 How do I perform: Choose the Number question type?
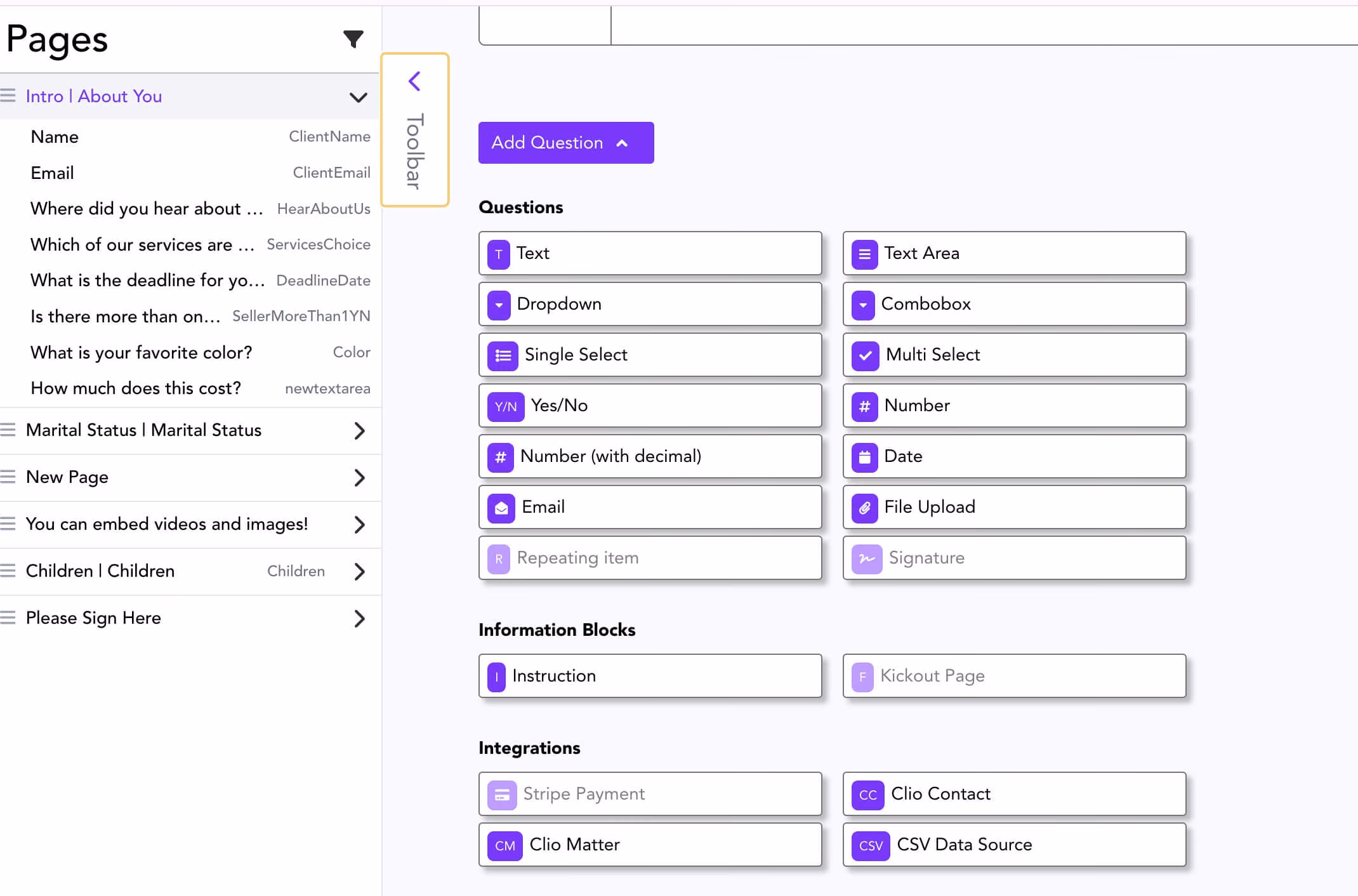[x=1014, y=405]
